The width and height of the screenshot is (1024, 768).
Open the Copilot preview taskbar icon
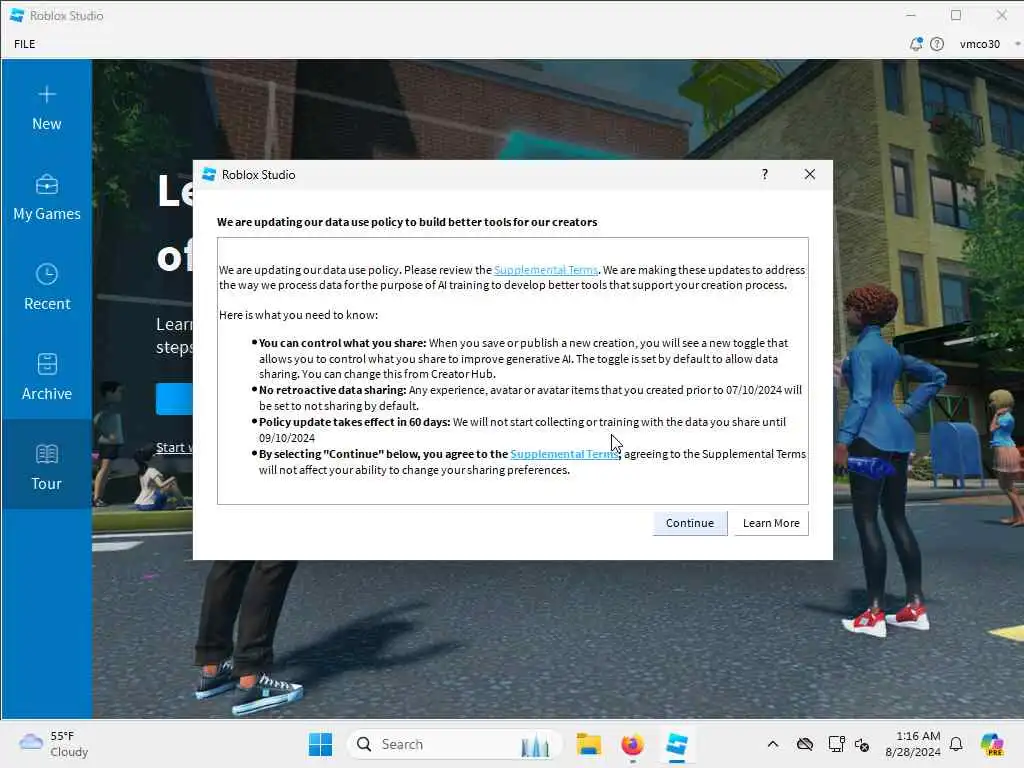[992, 744]
